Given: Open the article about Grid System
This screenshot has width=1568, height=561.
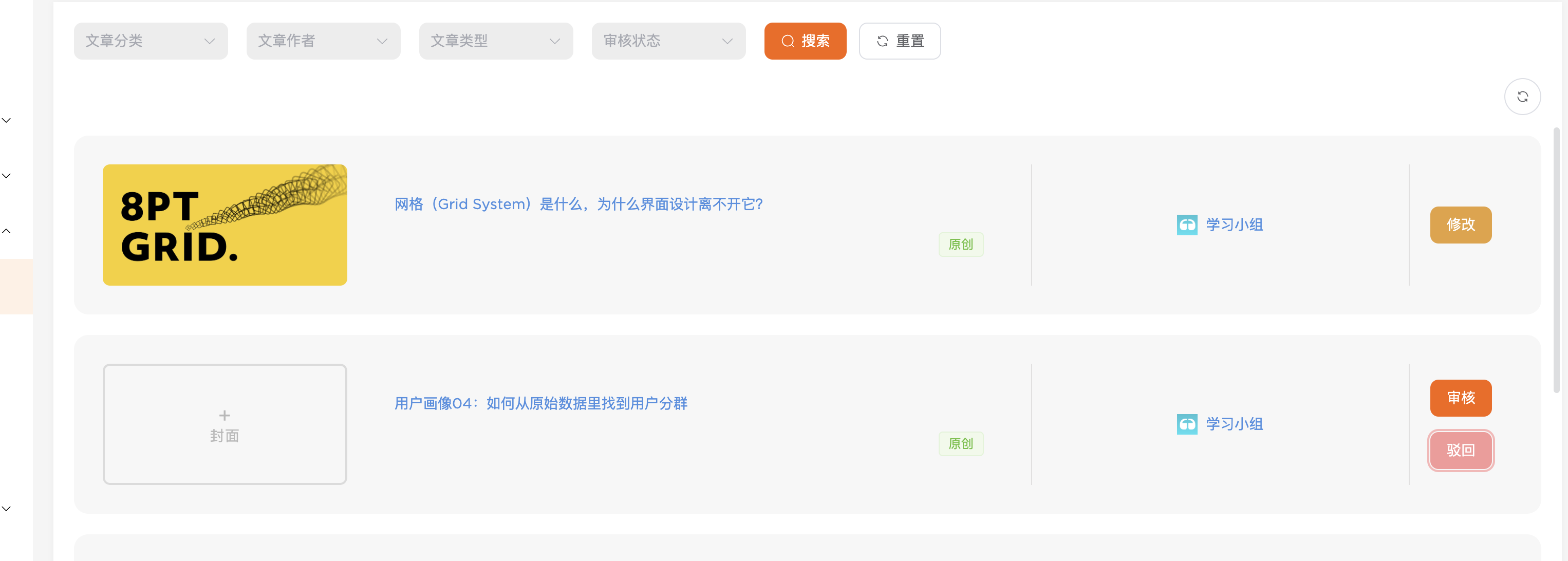Looking at the screenshot, I should [x=578, y=204].
